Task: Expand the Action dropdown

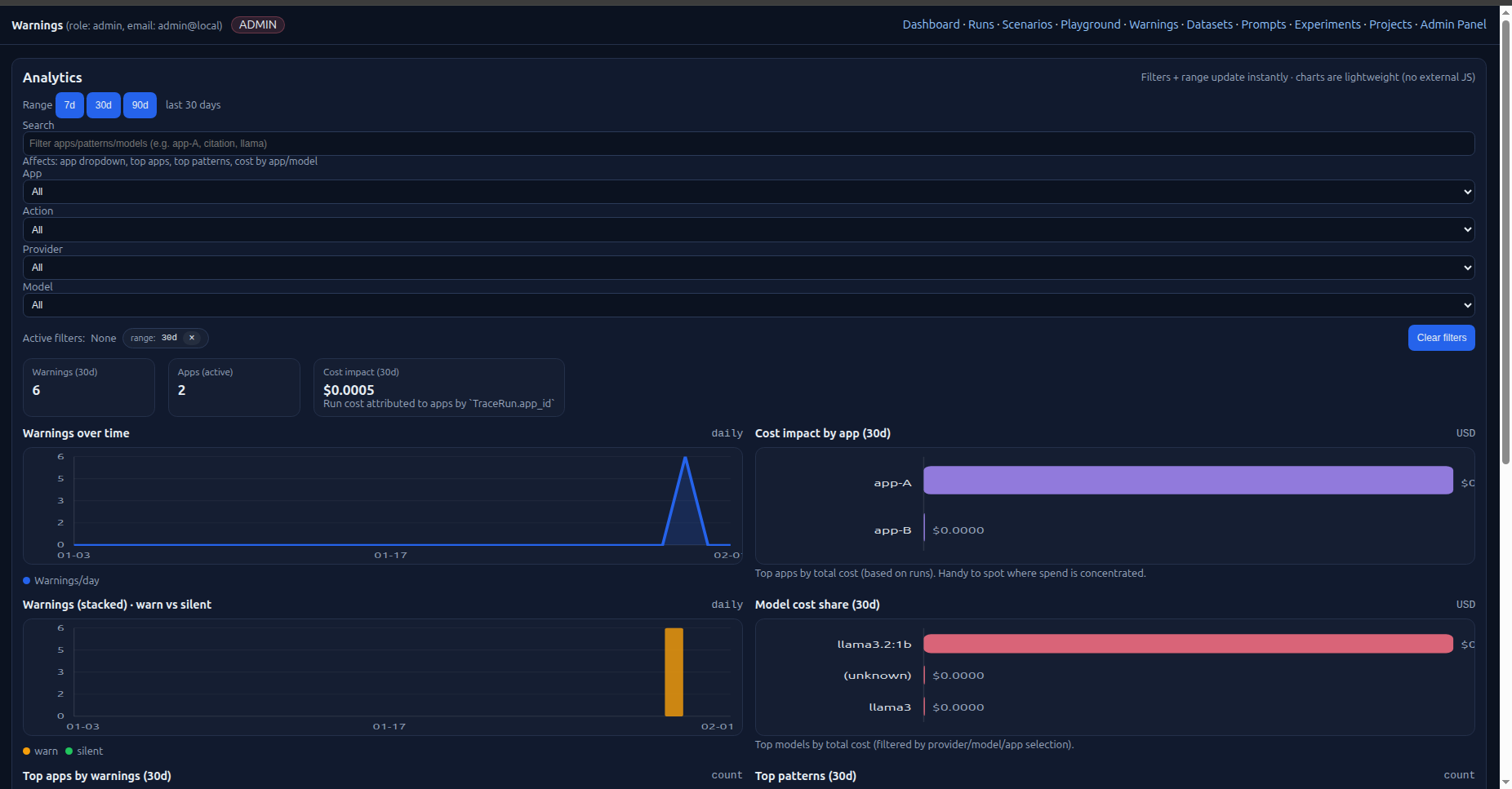Action: 748,230
